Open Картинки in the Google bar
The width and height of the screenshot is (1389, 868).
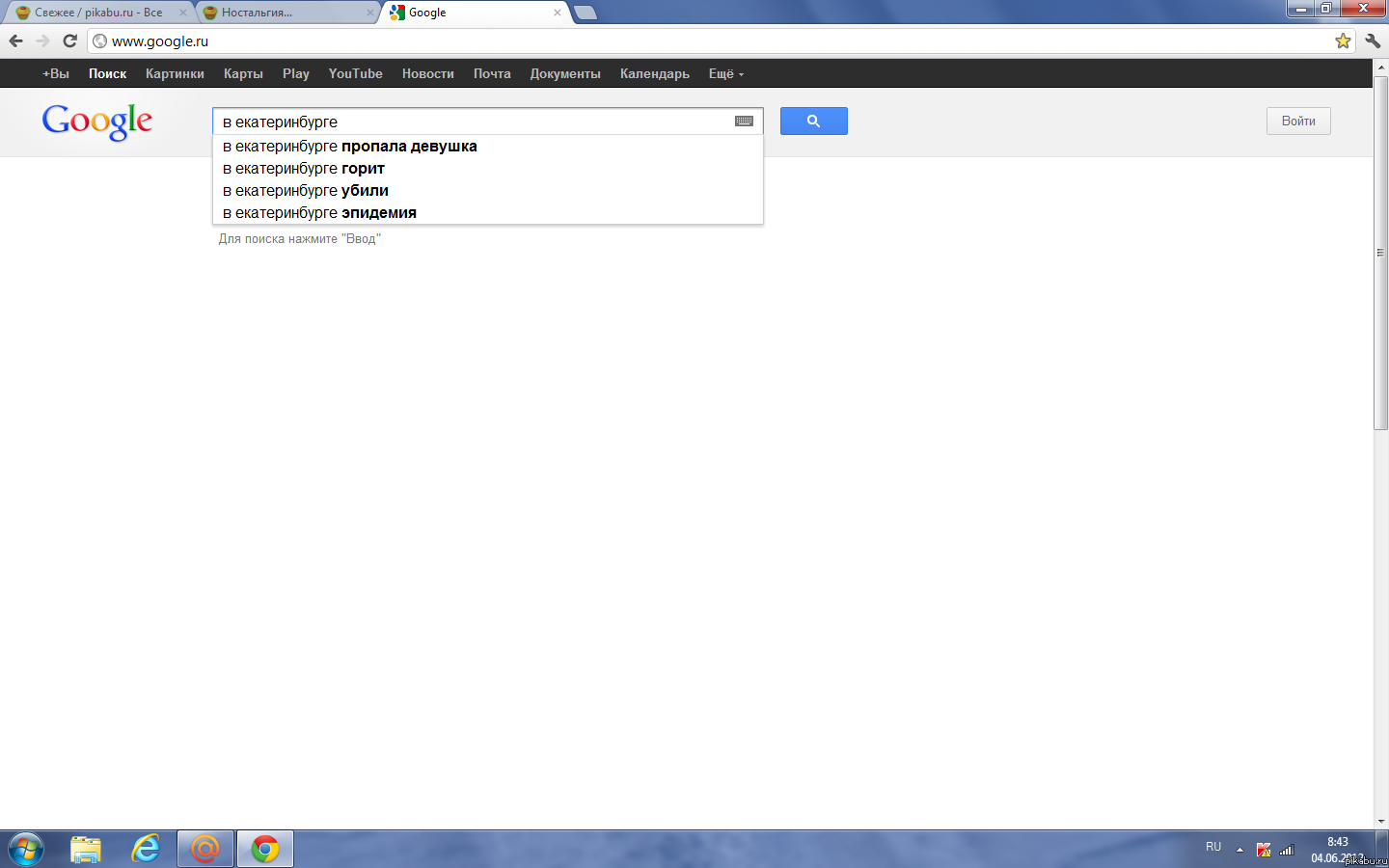[x=175, y=73]
